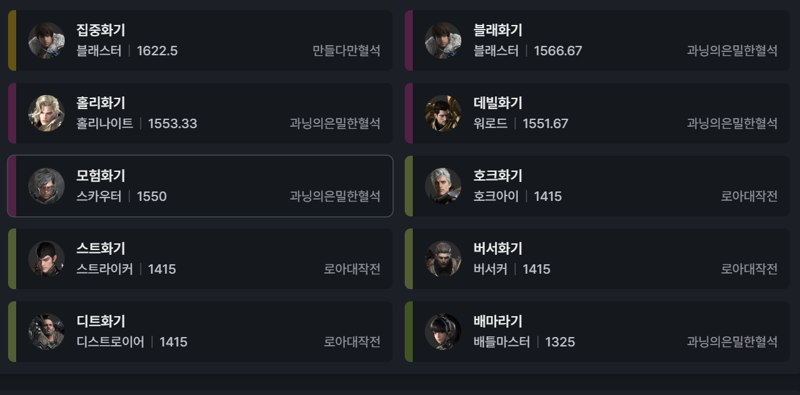Click the 블래화기 Blaster portrait
Image resolution: width=800 pixels, height=395 pixels.
tap(443, 40)
